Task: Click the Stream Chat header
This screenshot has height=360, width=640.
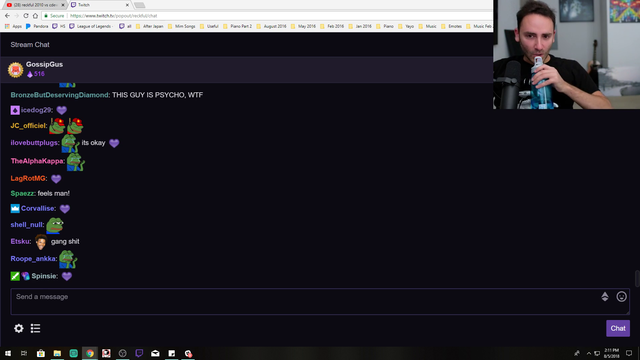Action: click(30, 44)
